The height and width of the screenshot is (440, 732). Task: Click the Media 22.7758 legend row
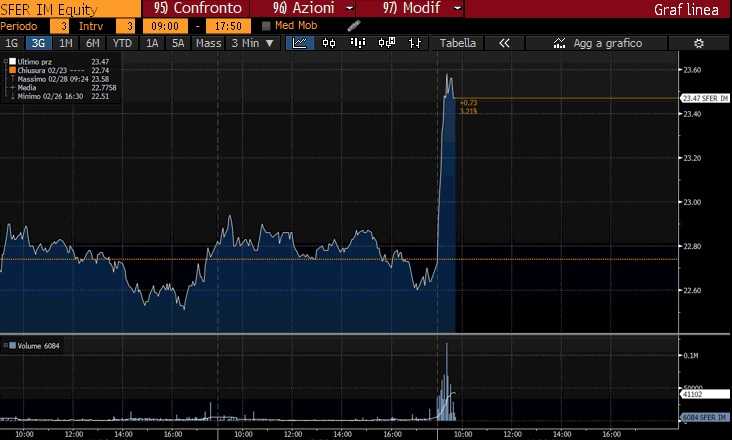[x=63, y=88]
